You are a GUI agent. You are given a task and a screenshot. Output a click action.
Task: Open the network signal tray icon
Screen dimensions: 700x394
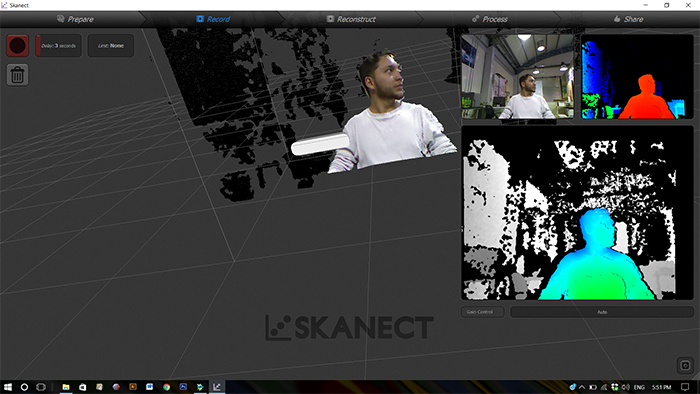click(x=604, y=387)
